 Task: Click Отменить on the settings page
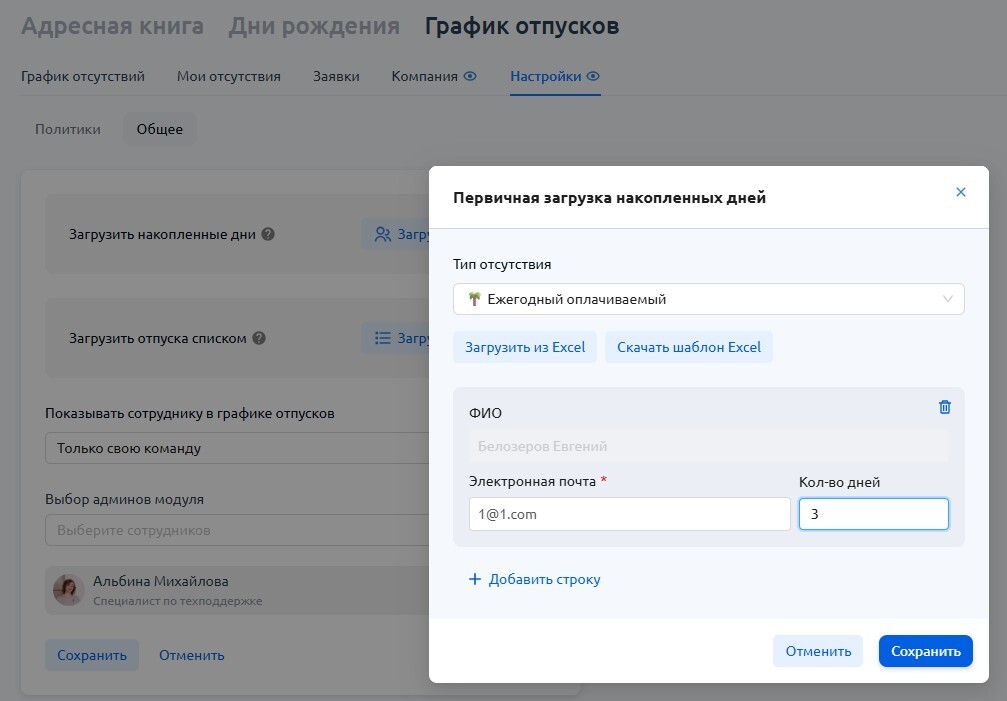coord(191,655)
